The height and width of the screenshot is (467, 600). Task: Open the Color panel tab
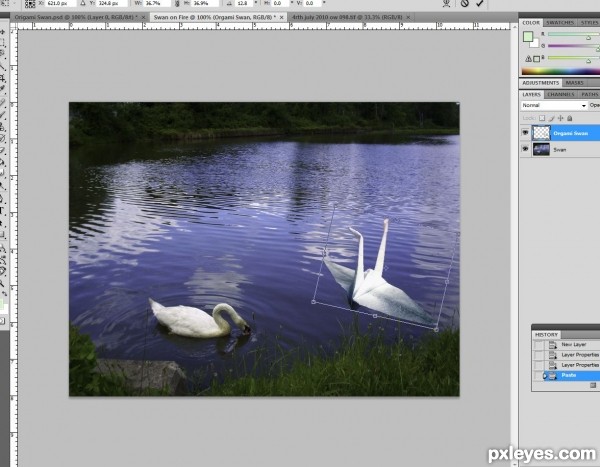(x=531, y=23)
